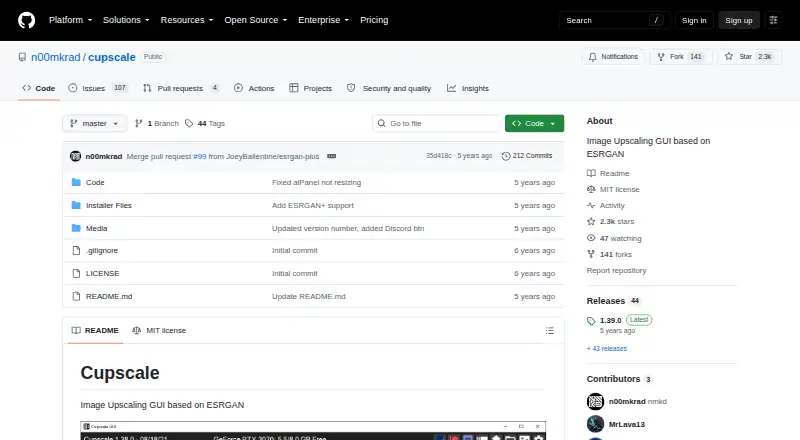Open the Contributors heading link
The width and height of the screenshot is (800, 440).
[x=619, y=379]
